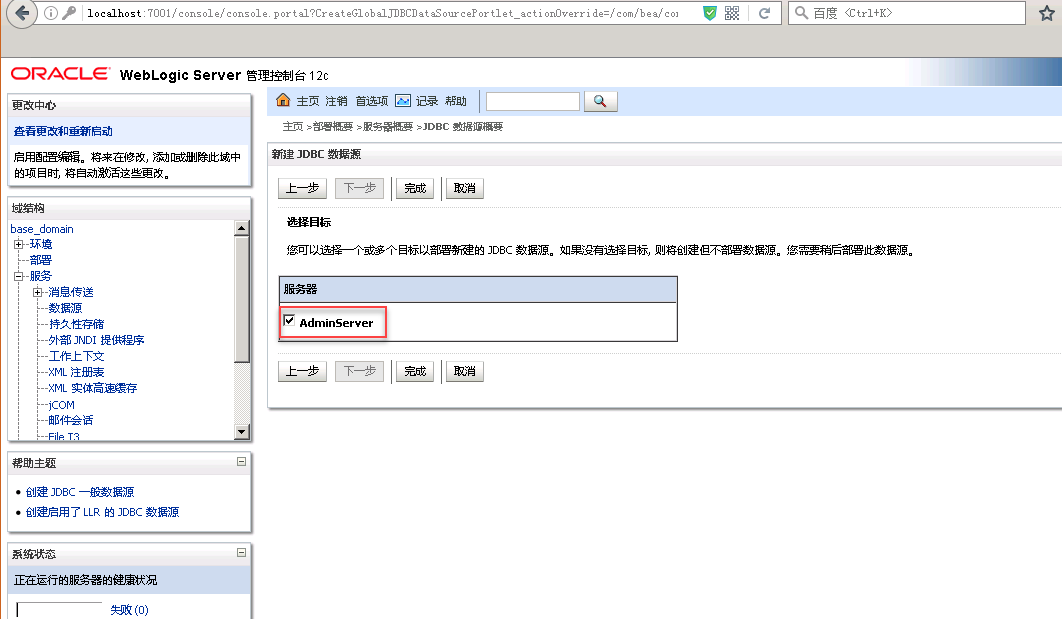
Task: Click the top 取消 button
Action: (465, 188)
